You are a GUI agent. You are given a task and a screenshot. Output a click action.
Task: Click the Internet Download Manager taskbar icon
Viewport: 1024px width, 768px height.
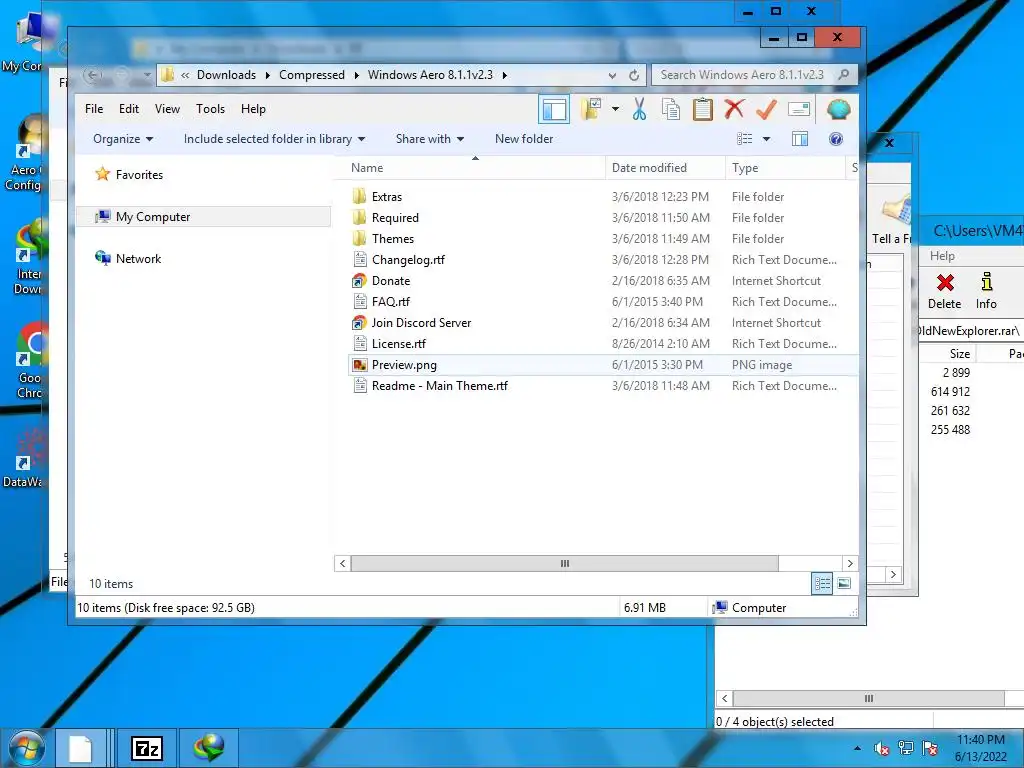(x=208, y=748)
